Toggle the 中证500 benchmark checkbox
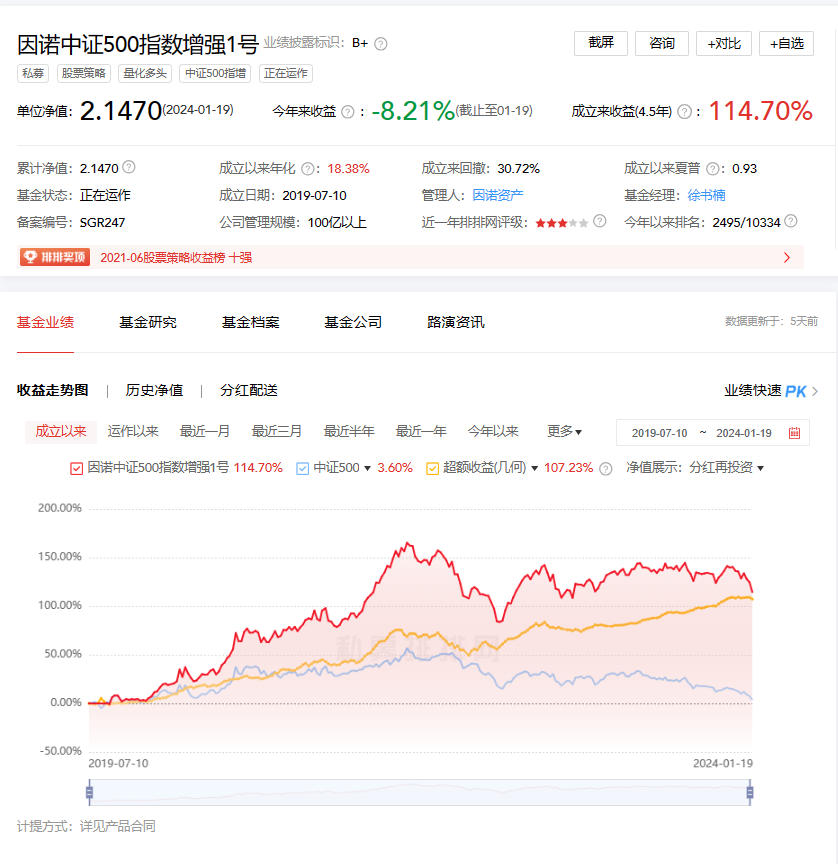This screenshot has width=838, height=864. click(x=302, y=468)
